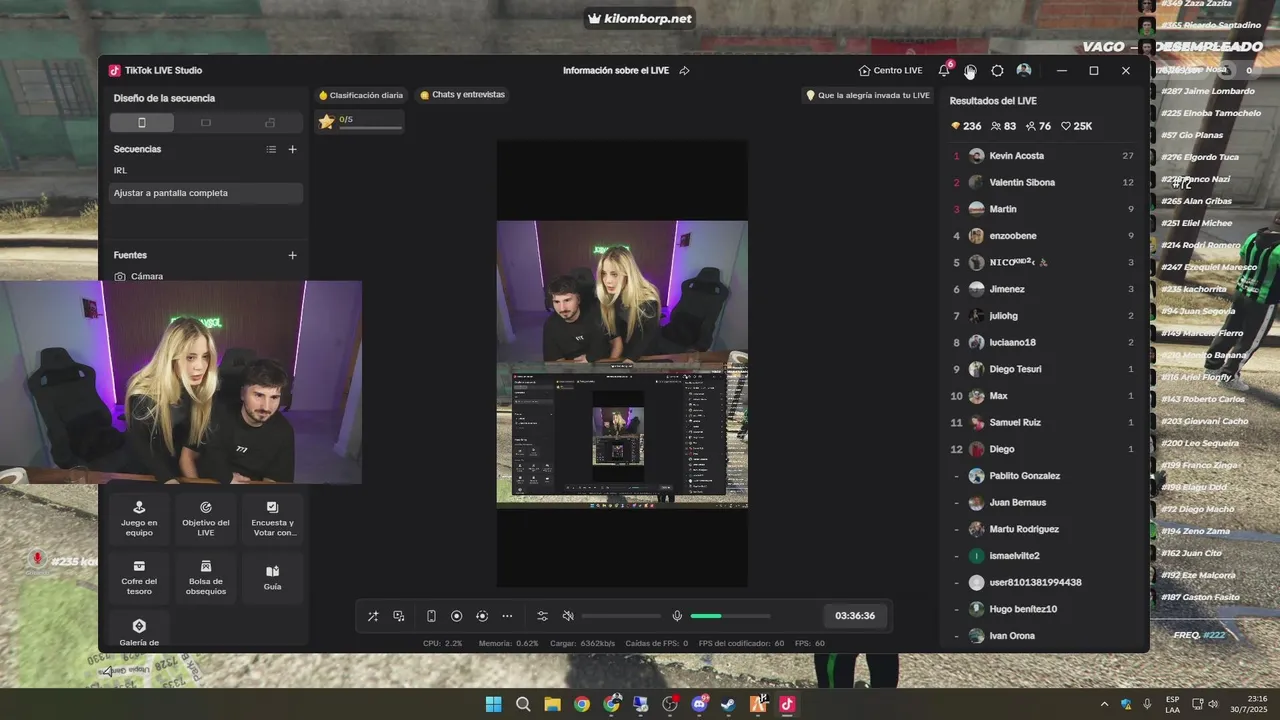This screenshot has height=720, width=1280.
Task: Open user8101381994438's row
Action: pos(1041,582)
